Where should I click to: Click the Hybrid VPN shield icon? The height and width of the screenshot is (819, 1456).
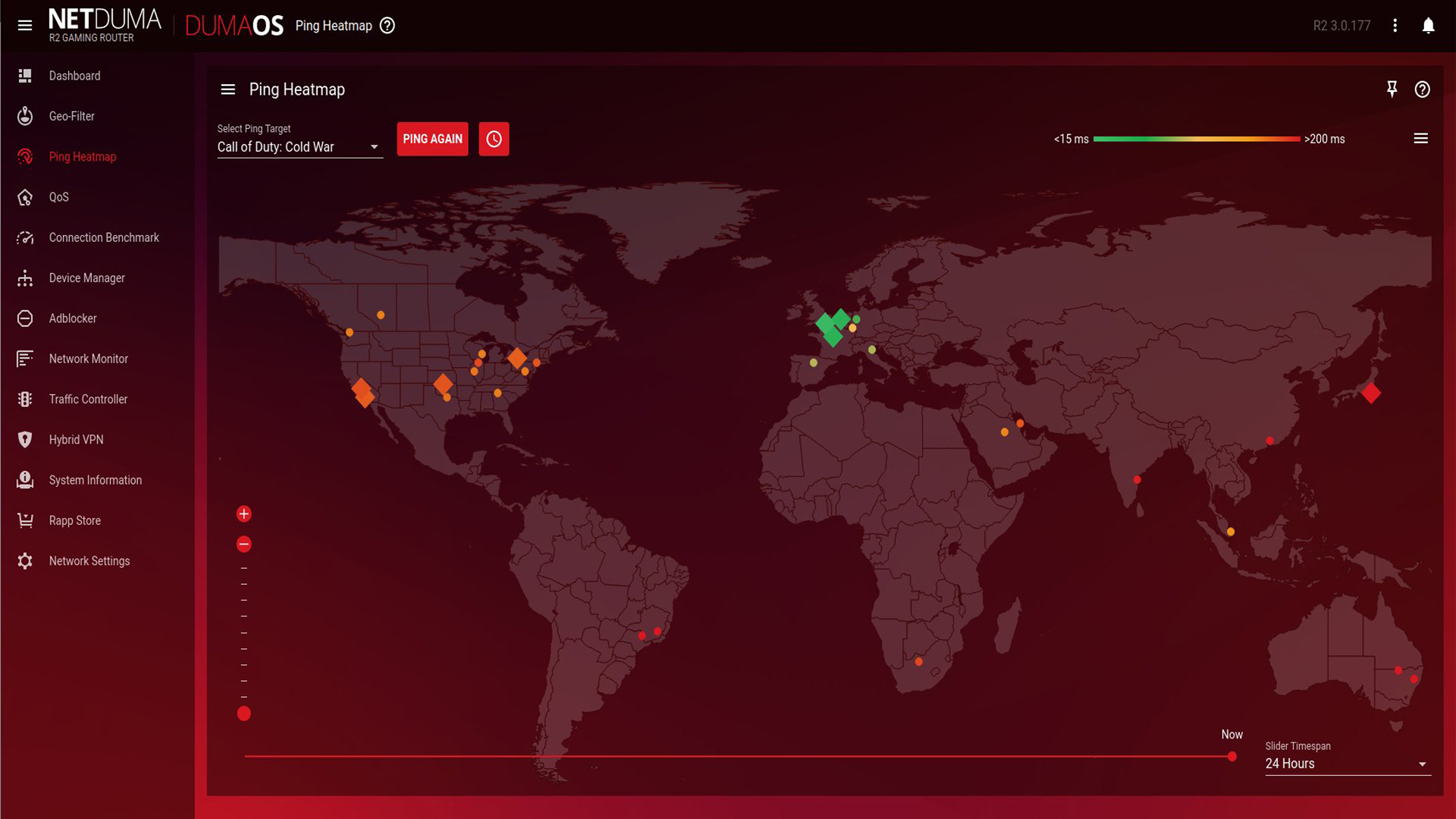coord(25,440)
